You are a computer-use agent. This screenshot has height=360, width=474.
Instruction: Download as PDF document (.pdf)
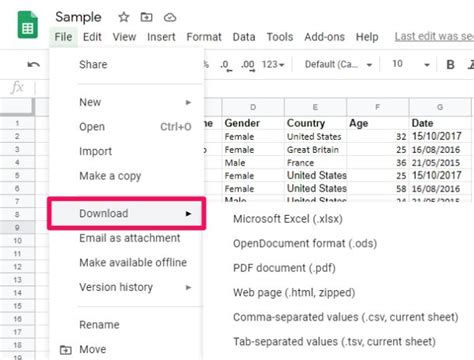point(284,268)
